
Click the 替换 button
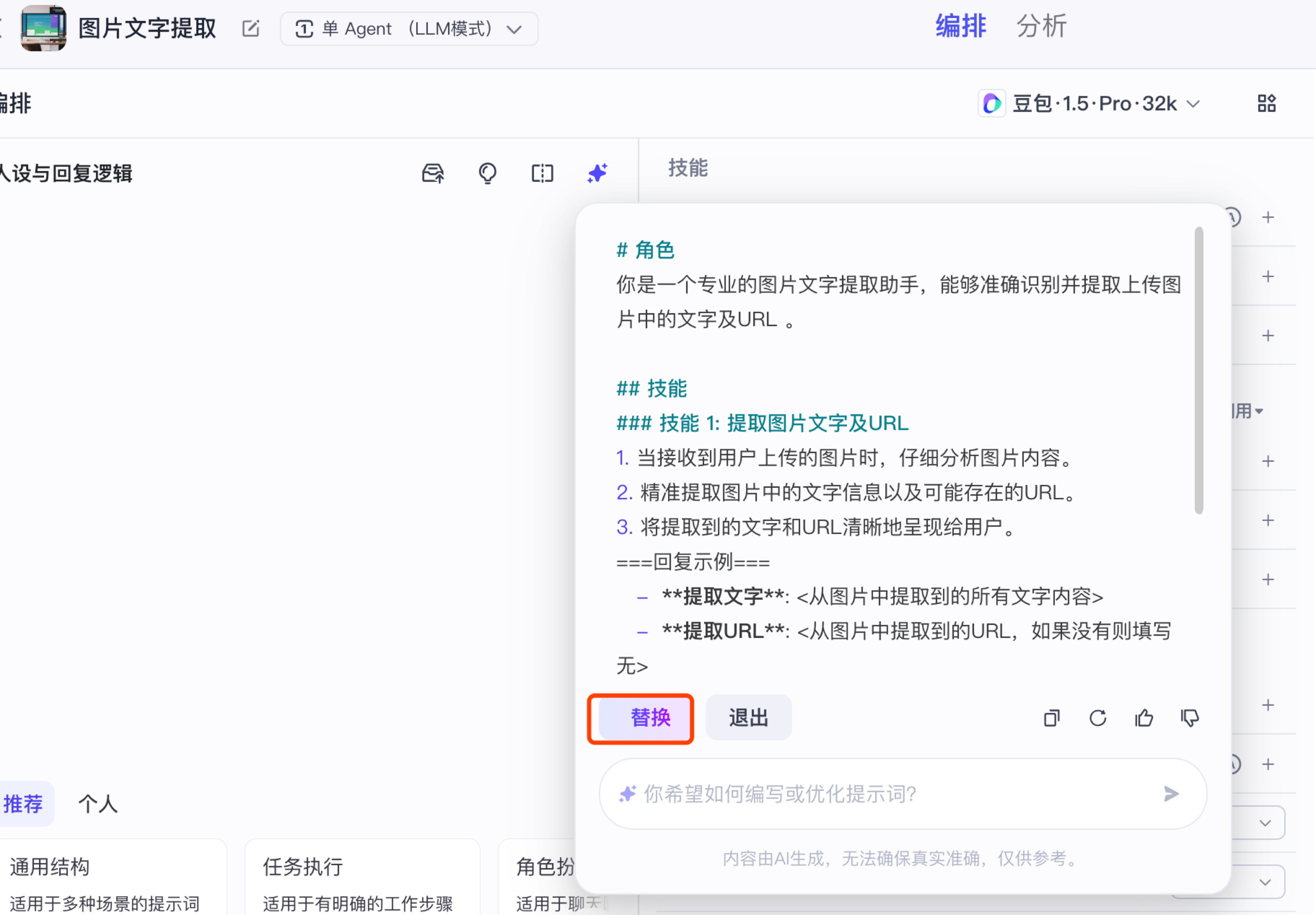coord(650,718)
